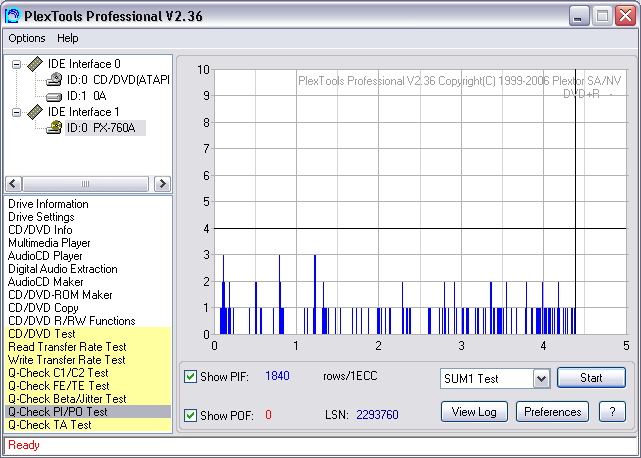This screenshot has width=641, height=458.
Task: Open CD/DVD R/RW Functions entry
Action: click(72, 321)
